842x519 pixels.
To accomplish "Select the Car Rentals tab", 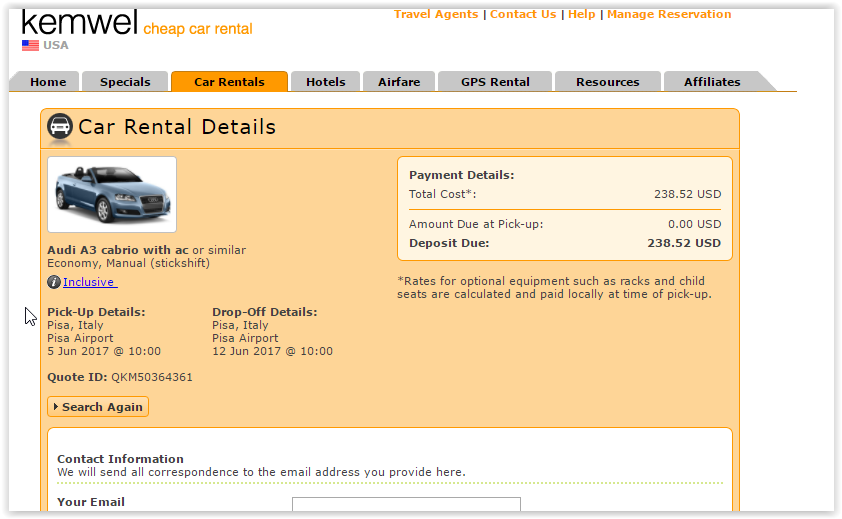I will click(229, 82).
